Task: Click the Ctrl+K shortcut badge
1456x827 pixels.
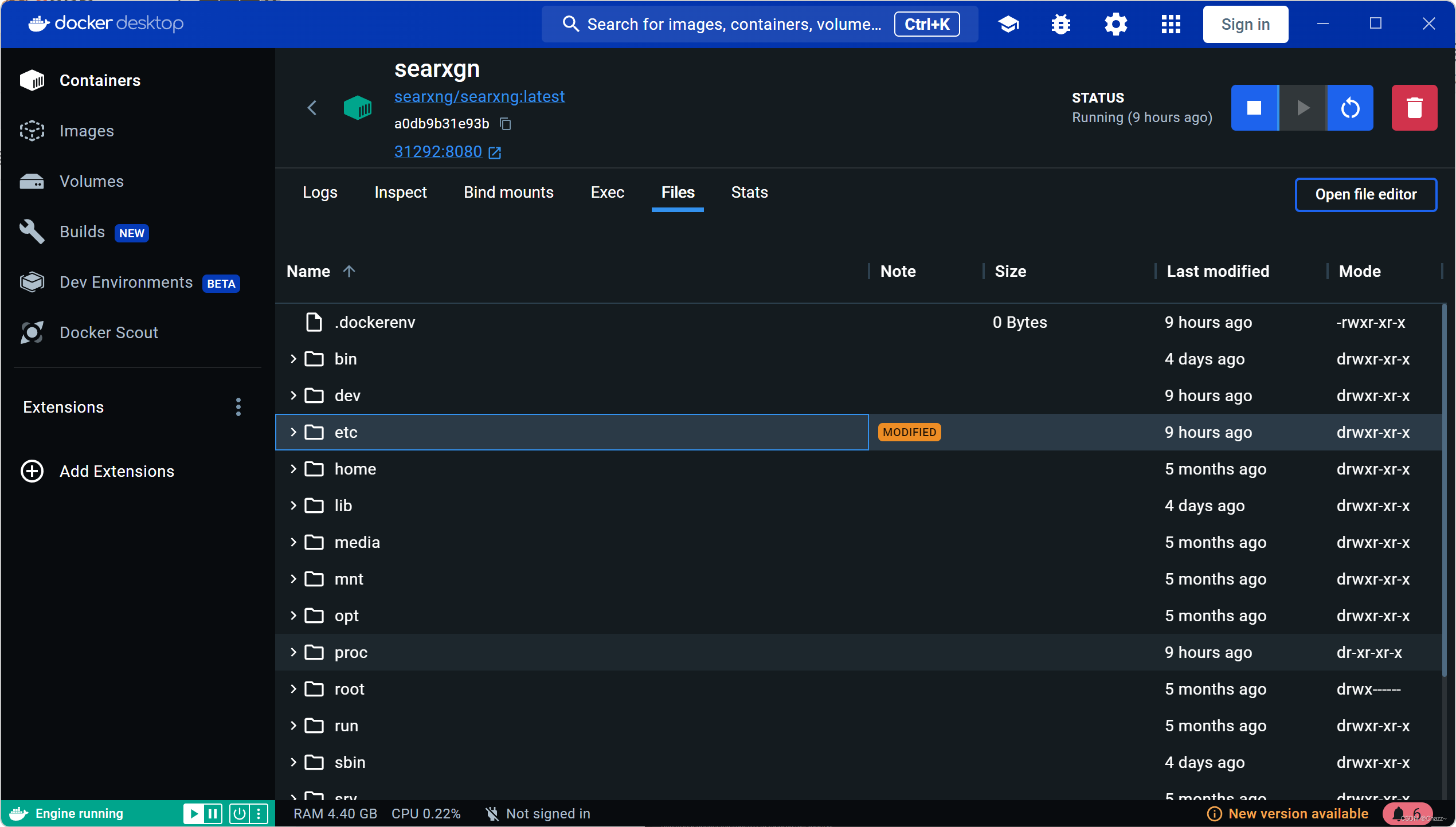Action: coord(927,24)
